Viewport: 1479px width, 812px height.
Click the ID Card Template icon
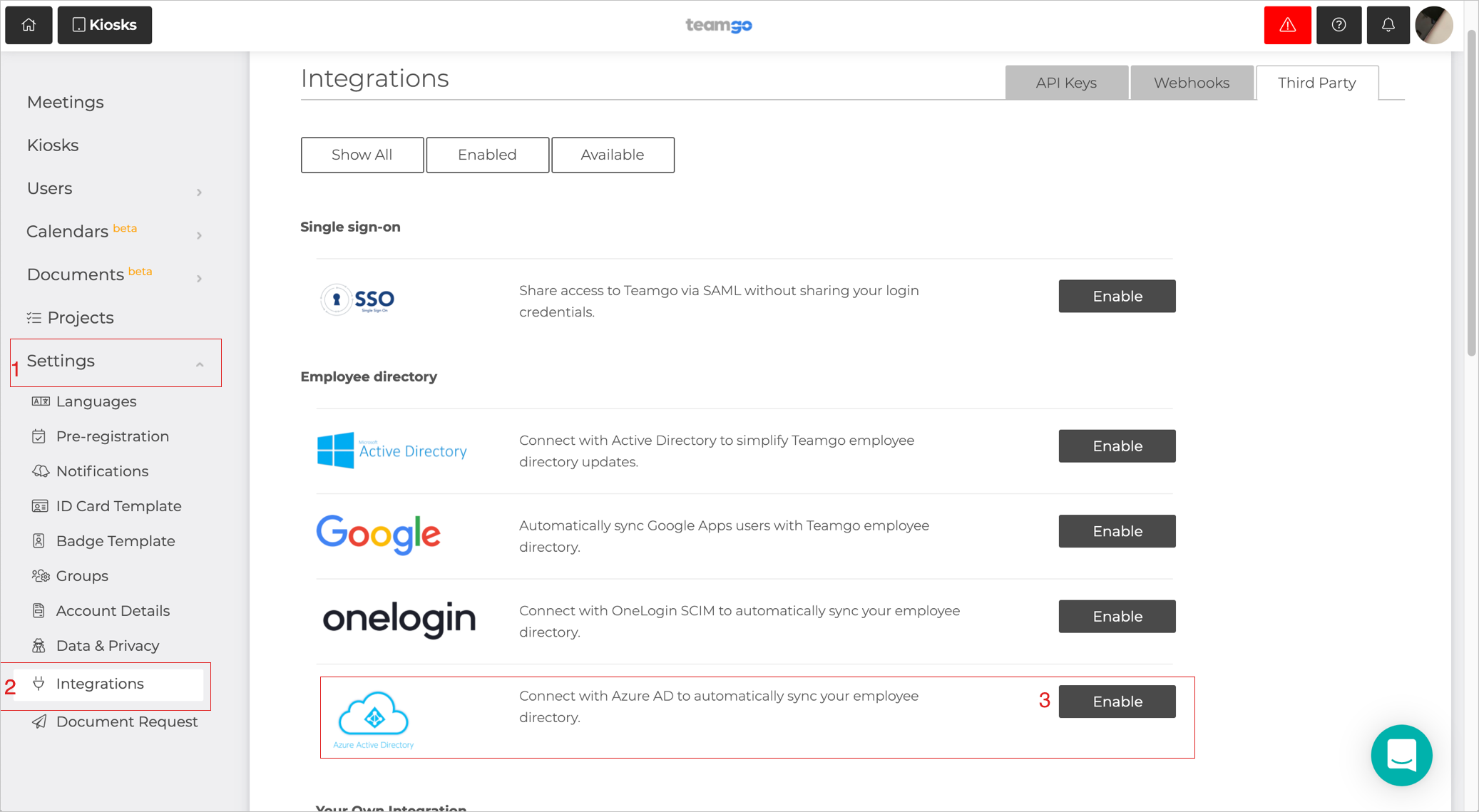pos(40,506)
